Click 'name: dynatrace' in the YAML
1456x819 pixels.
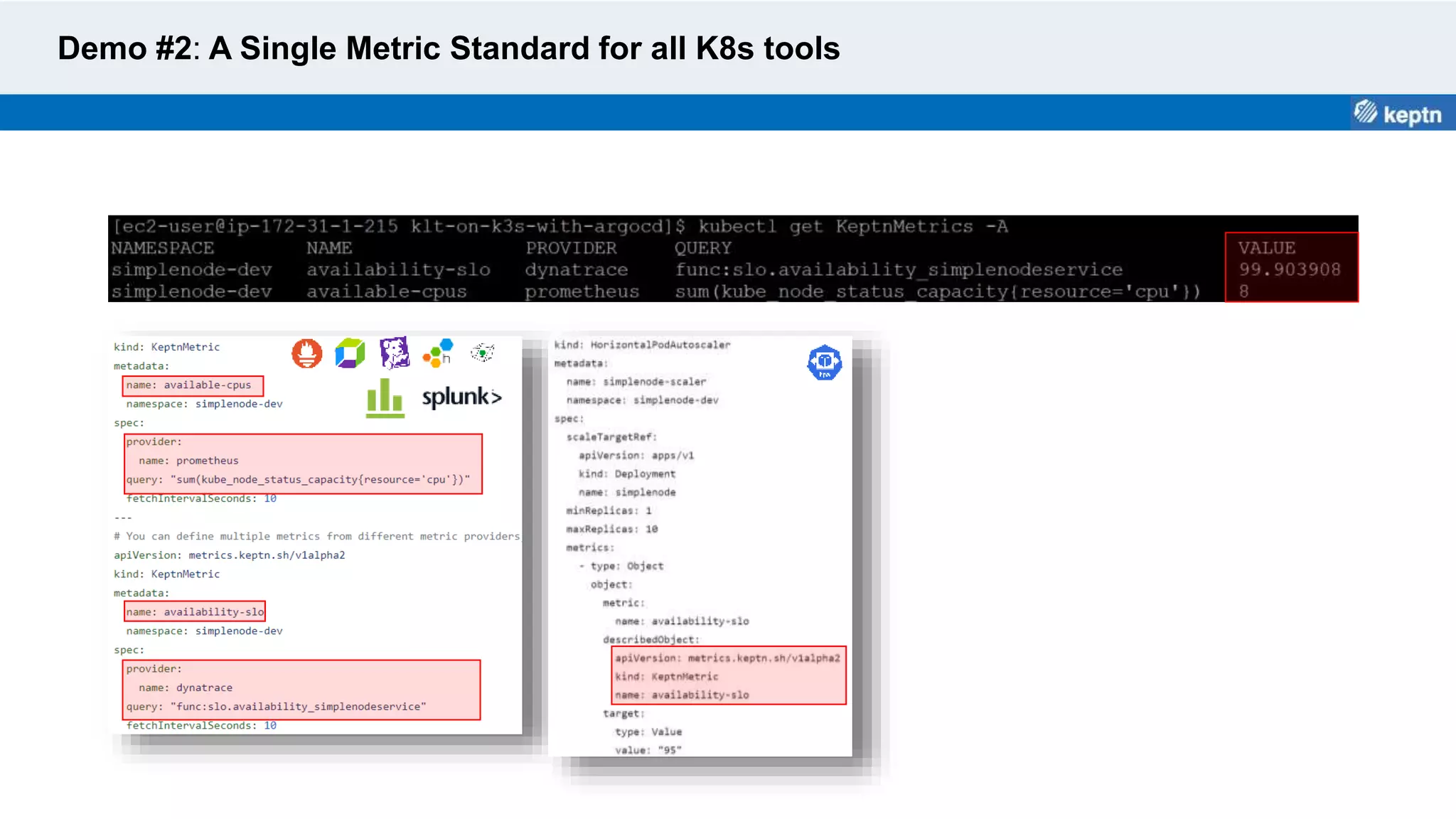[x=186, y=687]
